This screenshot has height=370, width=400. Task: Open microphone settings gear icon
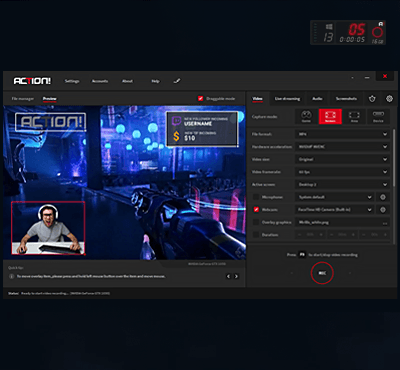[383, 197]
